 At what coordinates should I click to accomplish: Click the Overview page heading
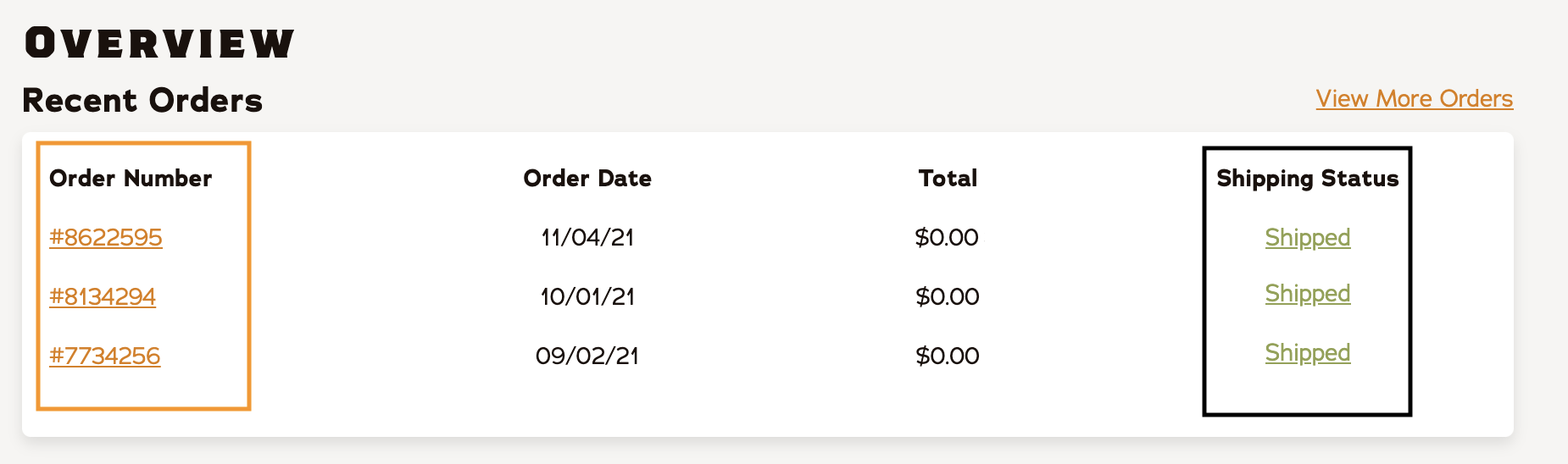pos(159,43)
